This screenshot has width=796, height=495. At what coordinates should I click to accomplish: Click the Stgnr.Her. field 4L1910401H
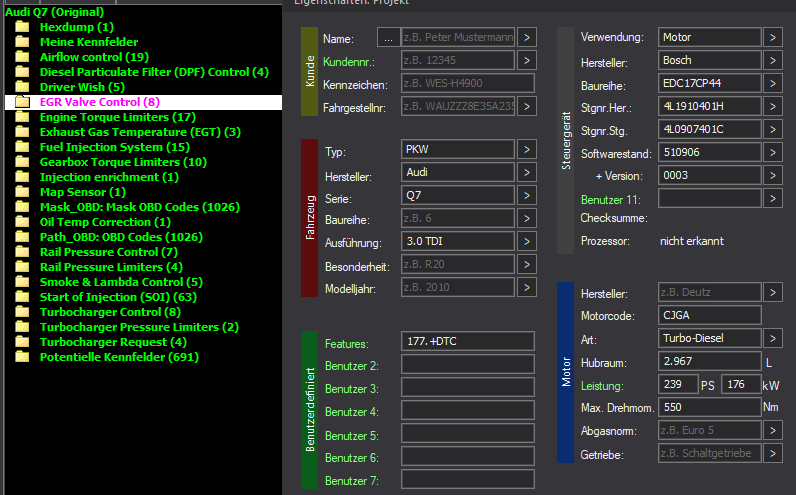click(710, 107)
